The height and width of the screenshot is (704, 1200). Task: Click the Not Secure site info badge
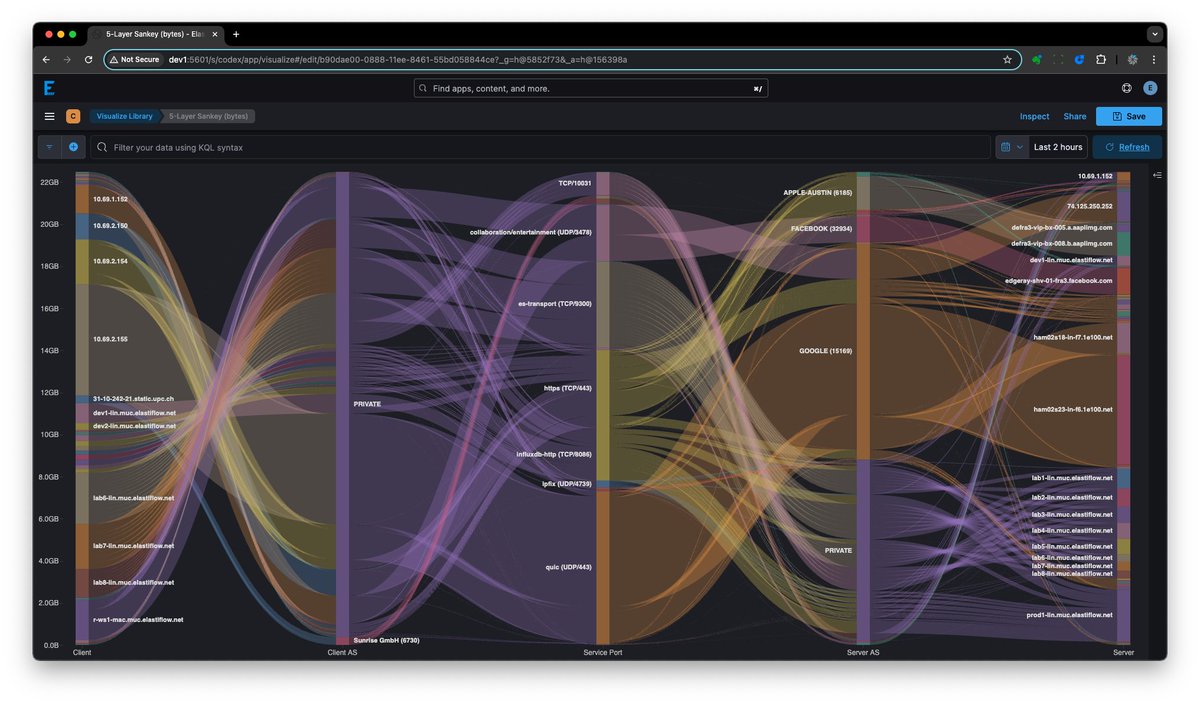click(x=135, y=59)
